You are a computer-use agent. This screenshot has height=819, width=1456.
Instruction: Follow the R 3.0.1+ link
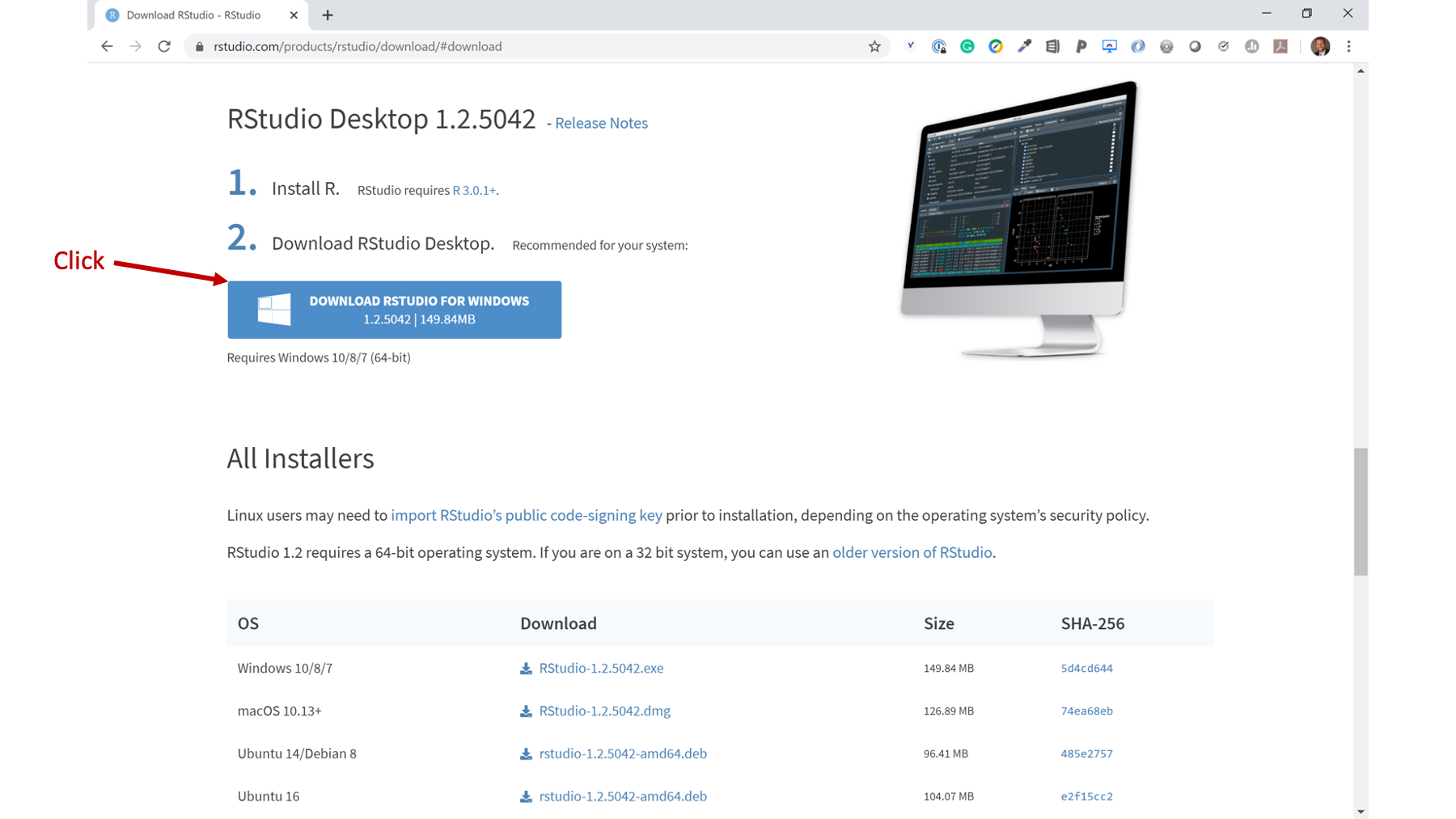(x=474, y=190)
